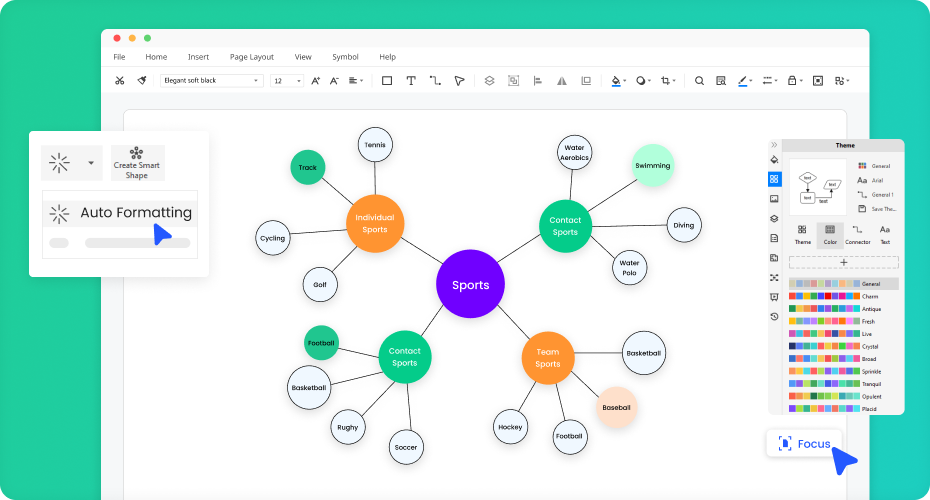The height and width of the screenshot is (500, 930).
Task: Select the purple Sports center node
Action: pyautogui.click(x=470, y=285)
